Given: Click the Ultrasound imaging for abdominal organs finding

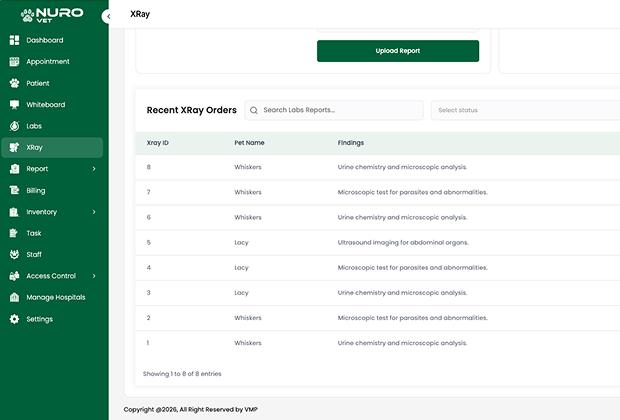Looking at the screenshot, I should coord(403,242).
